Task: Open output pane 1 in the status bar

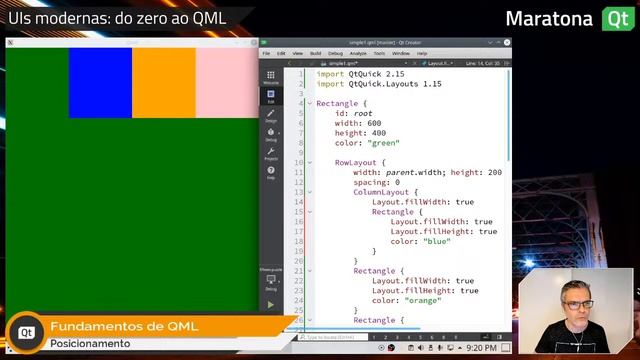Action: point(374,338)
